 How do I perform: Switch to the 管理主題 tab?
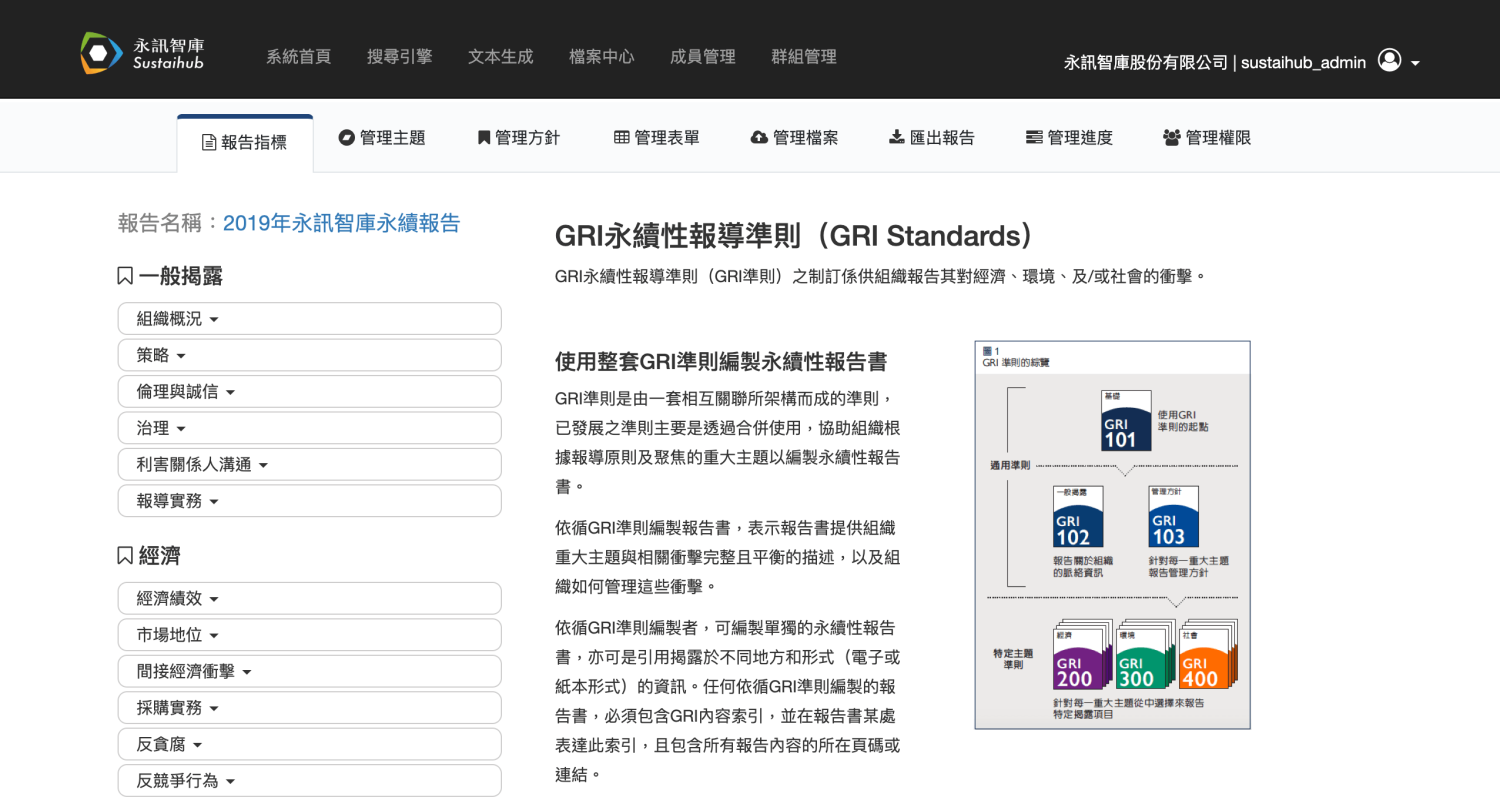pos(382,138)
